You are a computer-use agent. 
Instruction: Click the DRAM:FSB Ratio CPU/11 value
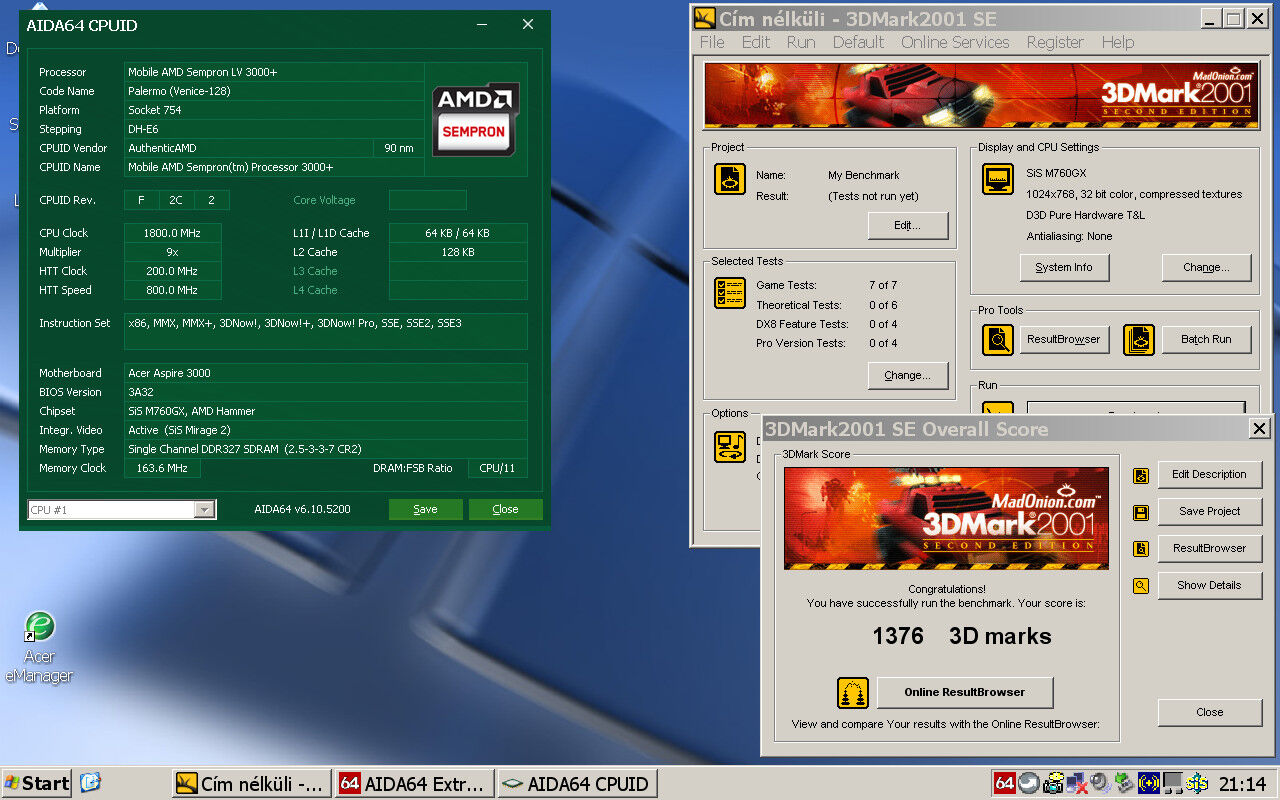pyautogui.click(x=497, y=468)
